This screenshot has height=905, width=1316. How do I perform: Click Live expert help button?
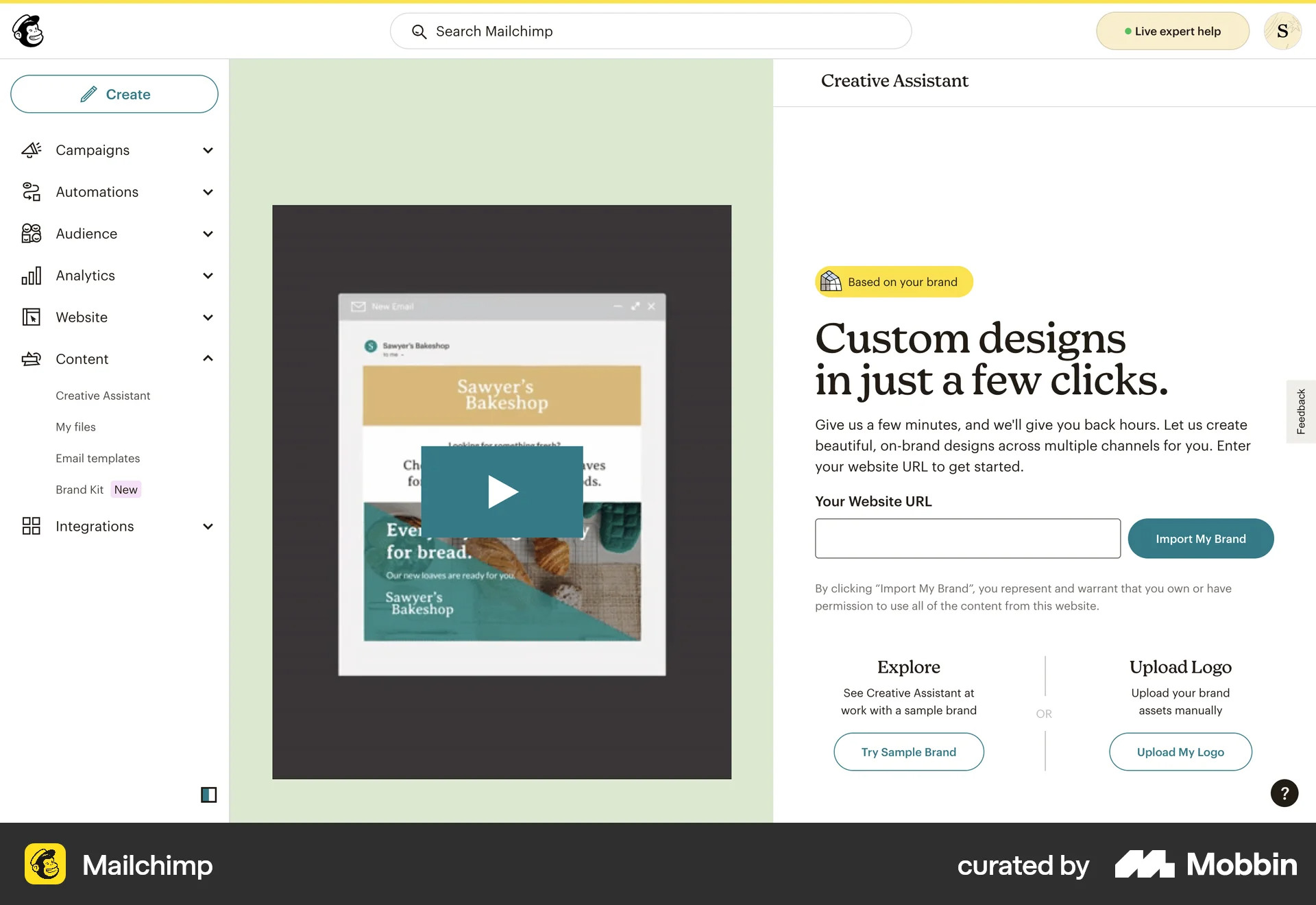(x=1173, y=31)
